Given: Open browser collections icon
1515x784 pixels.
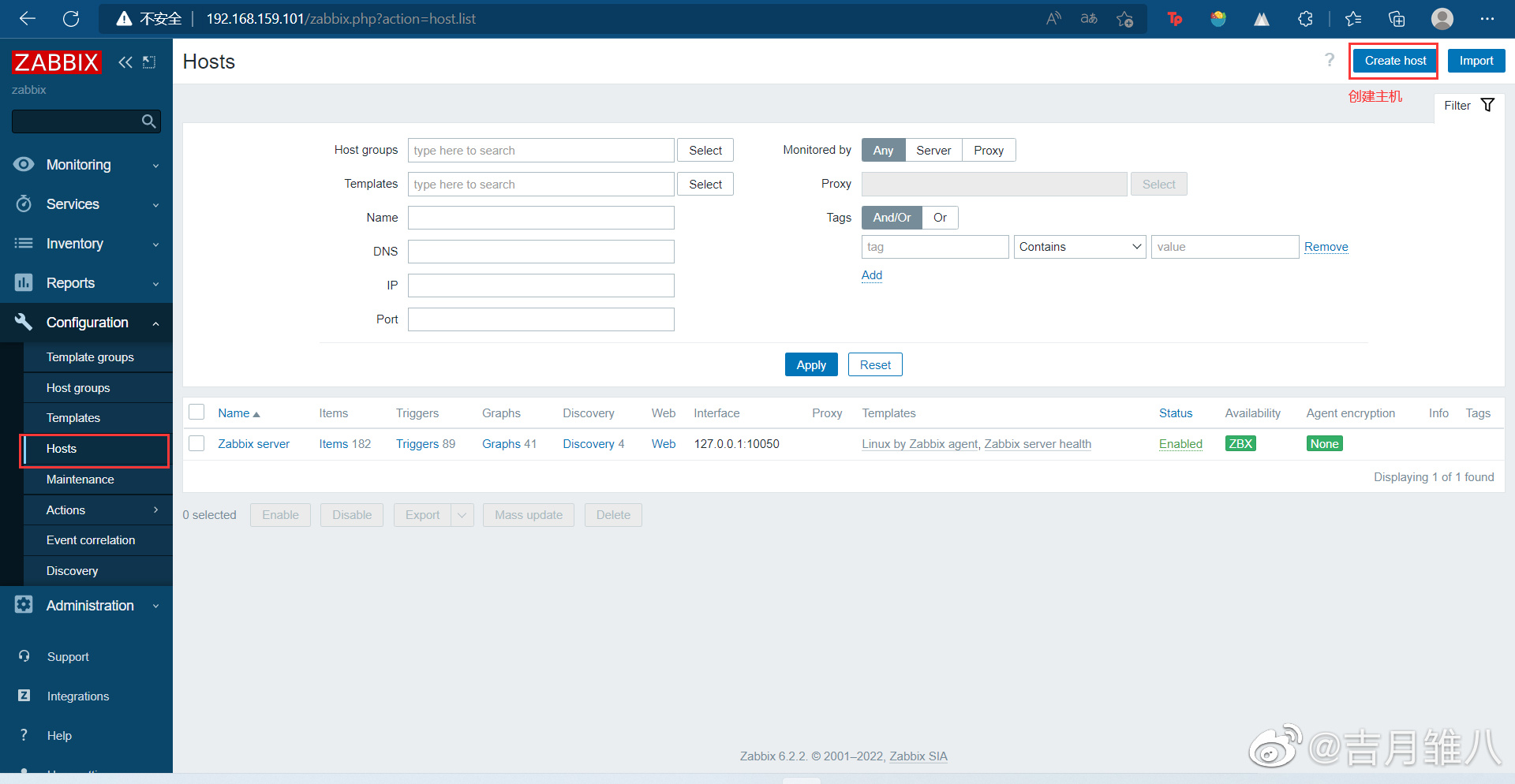Looking at the screenshot, I should (x=1397, y=19).
